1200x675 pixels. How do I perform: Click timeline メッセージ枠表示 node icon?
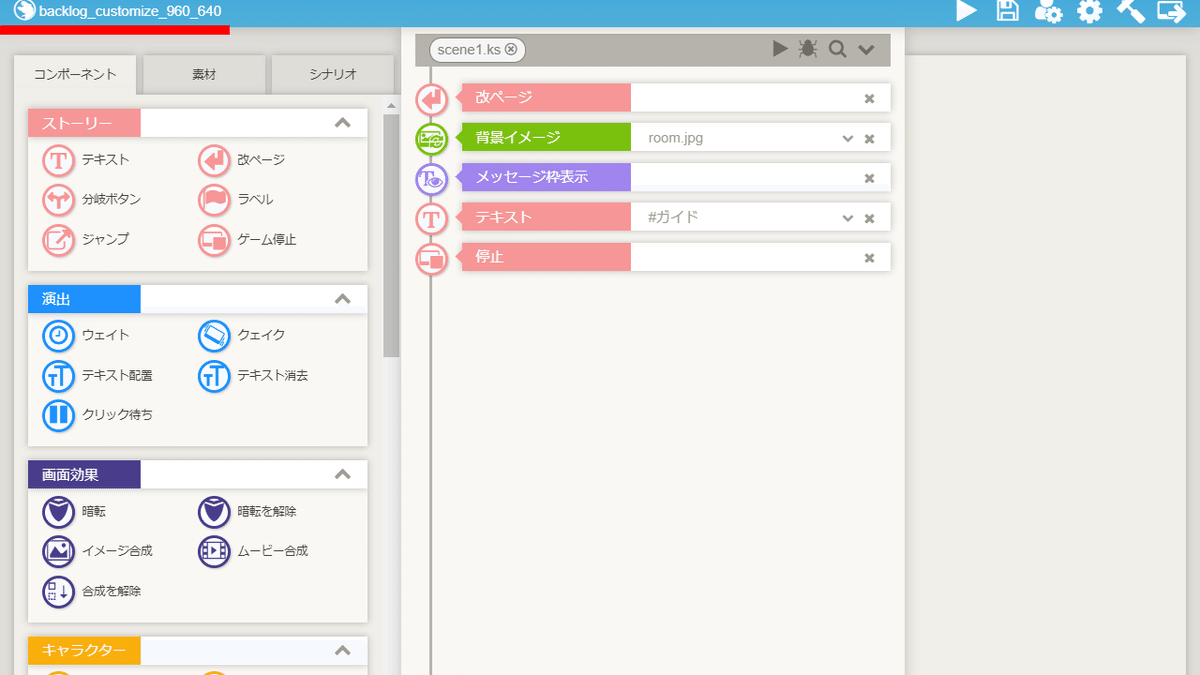pos(432,178)
